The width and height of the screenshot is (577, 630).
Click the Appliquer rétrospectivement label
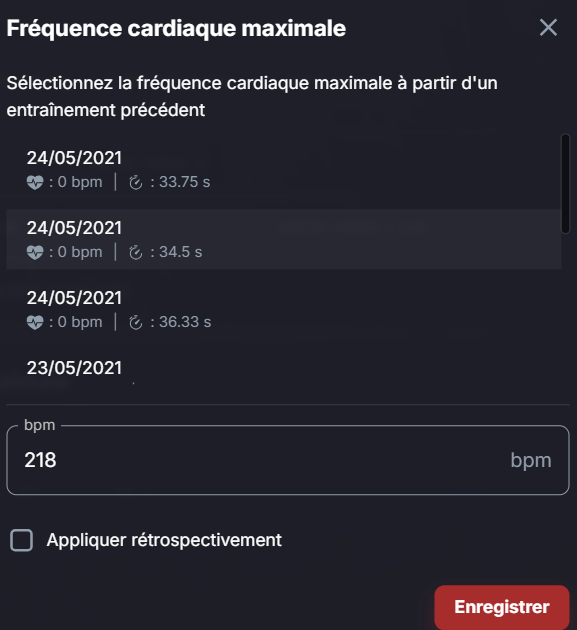point(164,540)
